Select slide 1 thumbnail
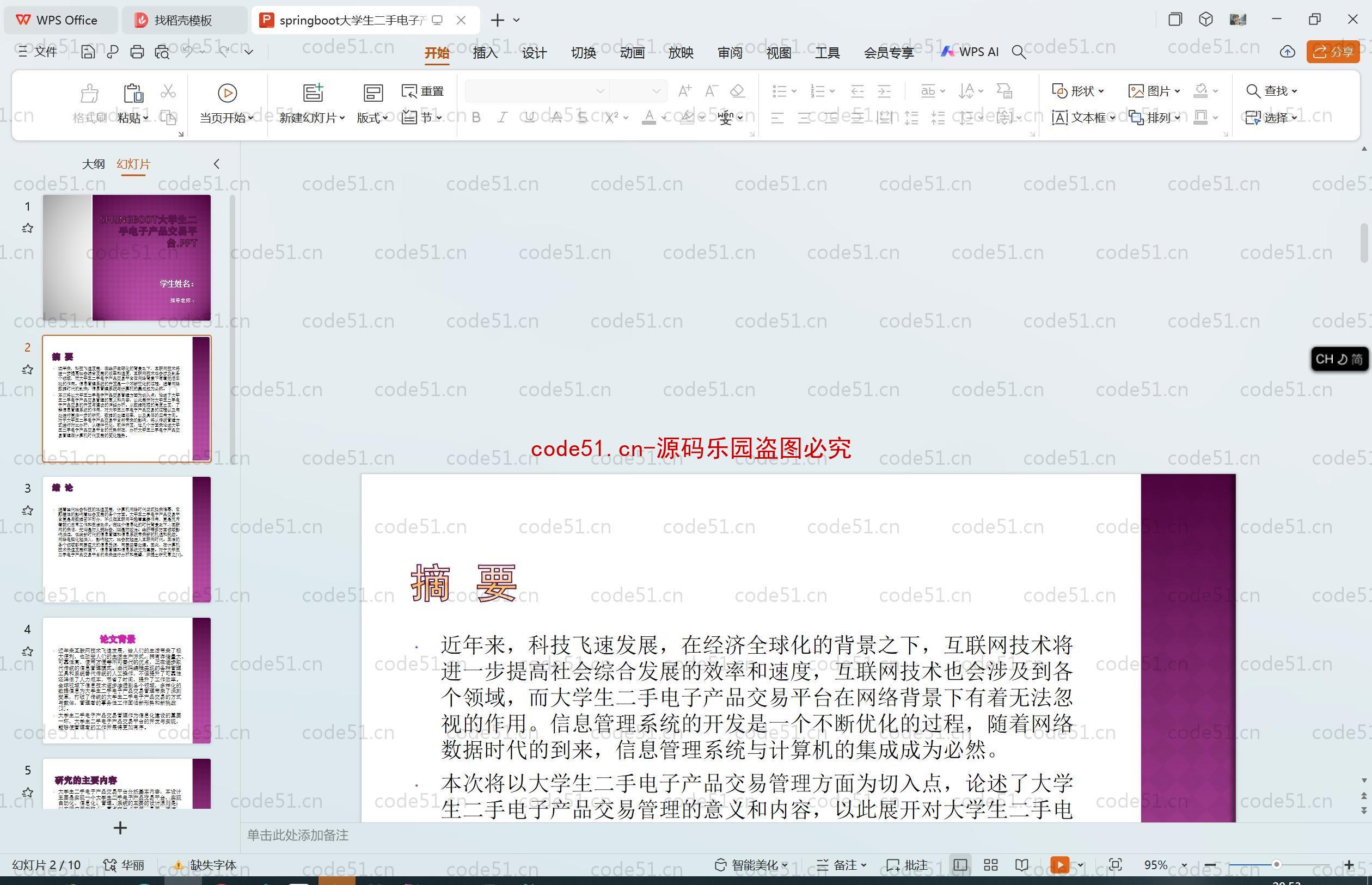1372x885 pixels. [x=127, y=257]
